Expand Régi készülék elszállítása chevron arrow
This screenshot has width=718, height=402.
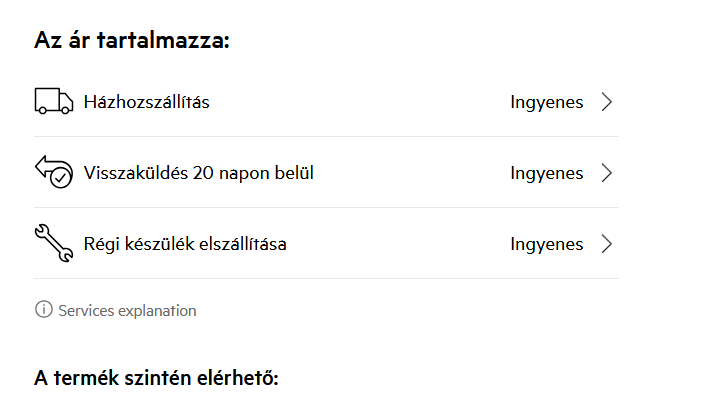[607, 244]
